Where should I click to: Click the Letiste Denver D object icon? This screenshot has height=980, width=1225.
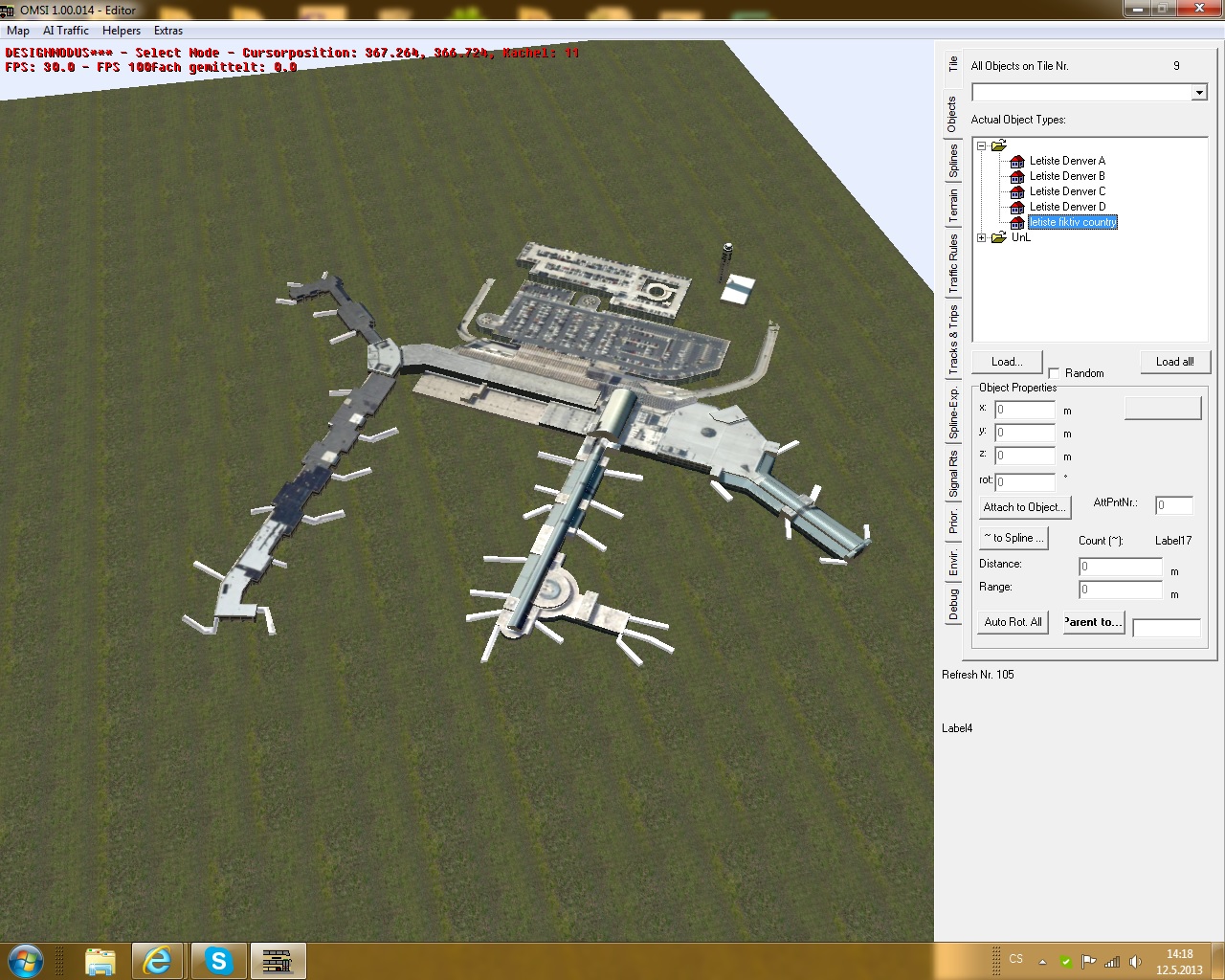pyautogui.click(x=1017, y=207)
